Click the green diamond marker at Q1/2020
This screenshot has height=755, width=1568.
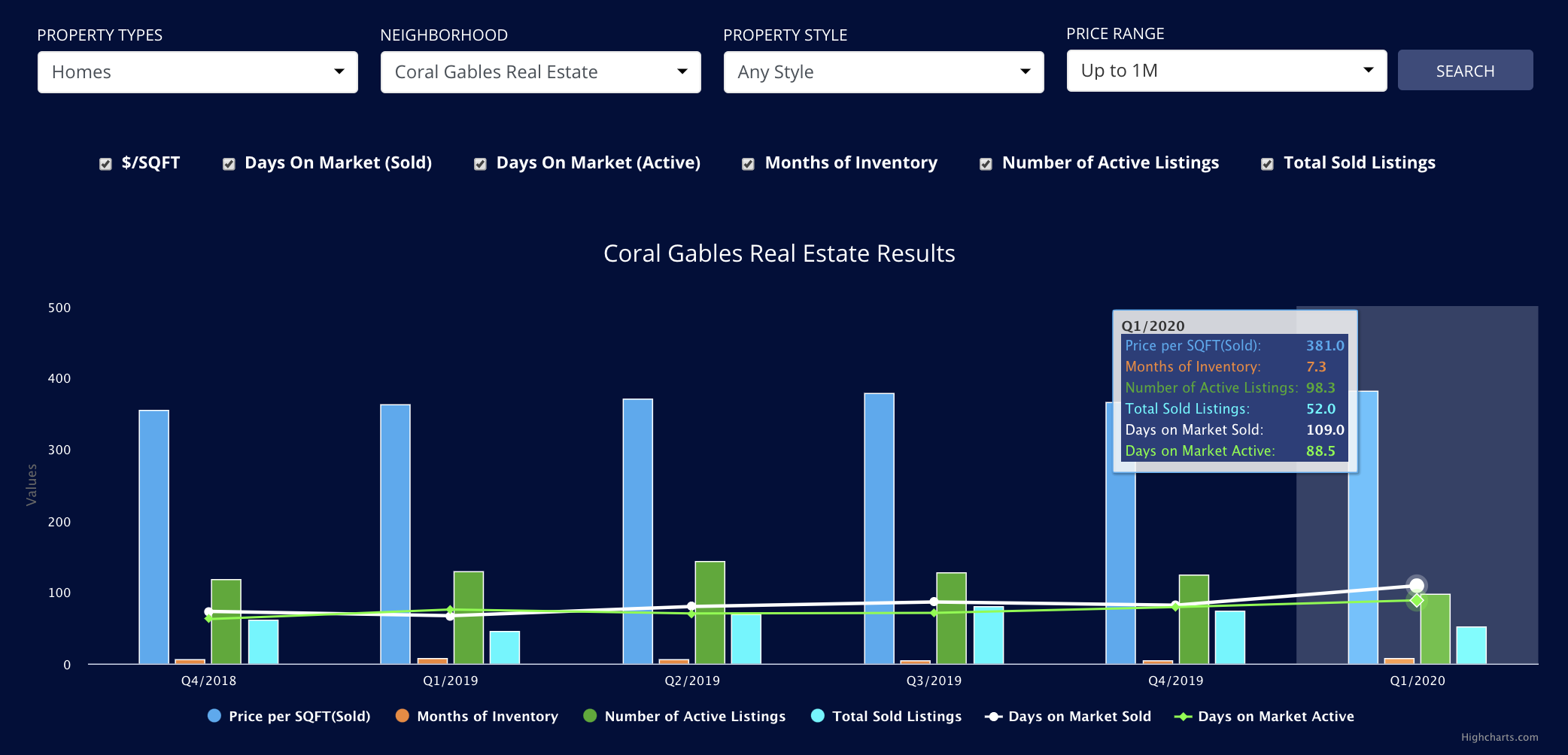tap(1417, 600)
